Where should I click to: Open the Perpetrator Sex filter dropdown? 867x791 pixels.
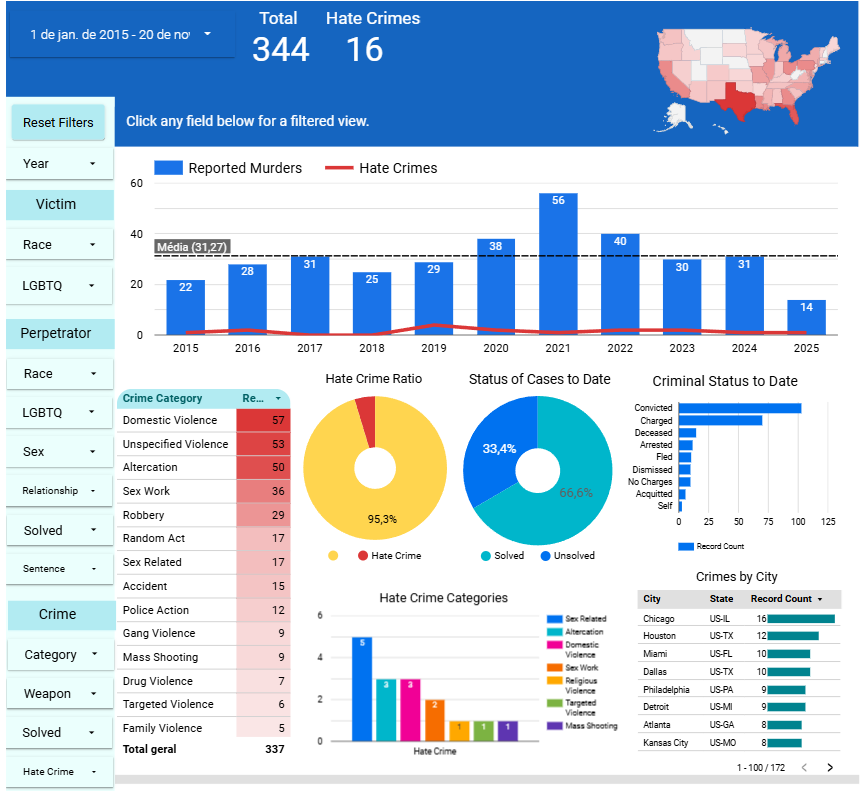pyautogui.click(x=59, y=452)
